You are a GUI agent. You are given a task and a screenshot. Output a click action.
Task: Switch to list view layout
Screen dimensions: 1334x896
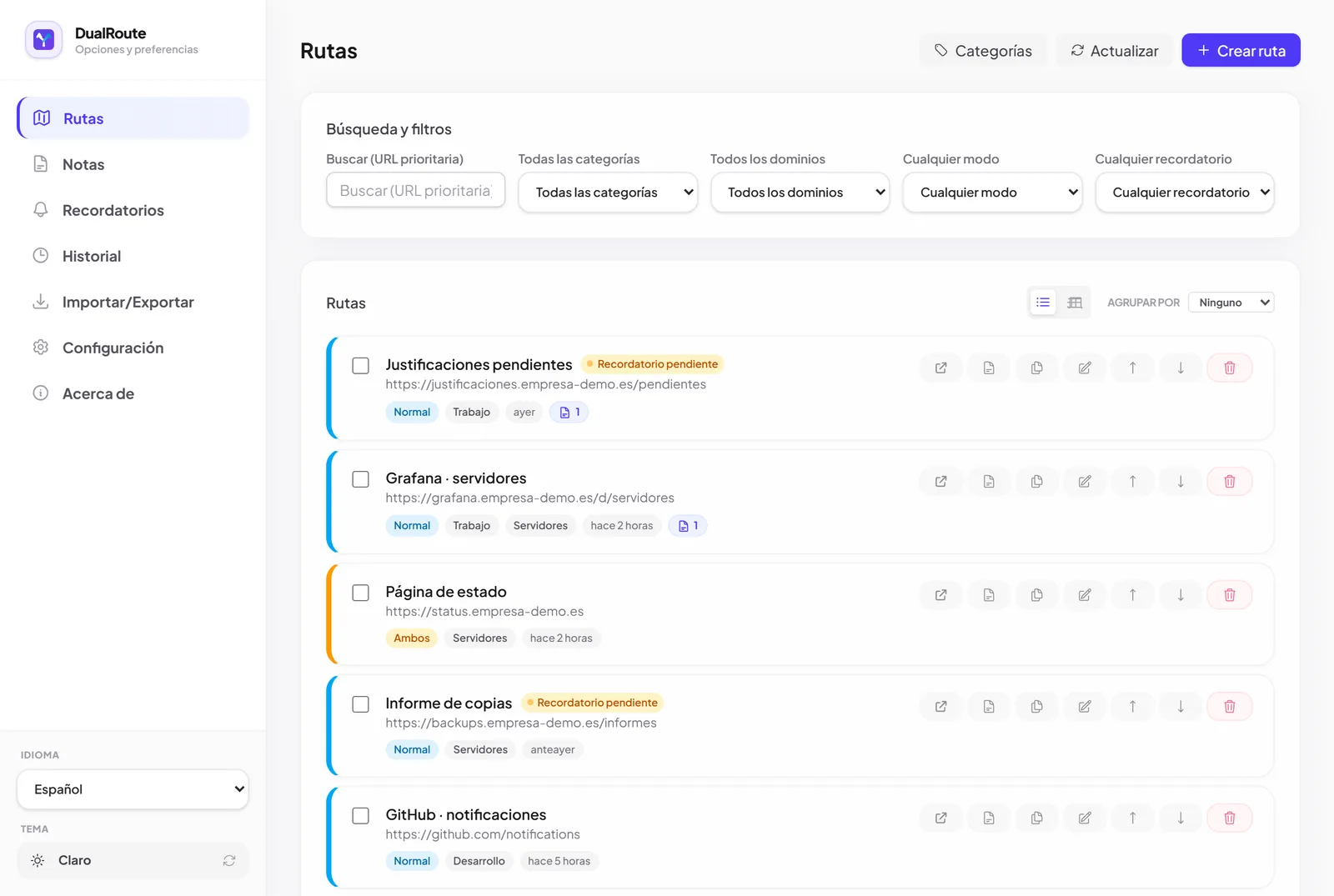click(1043, 303)
